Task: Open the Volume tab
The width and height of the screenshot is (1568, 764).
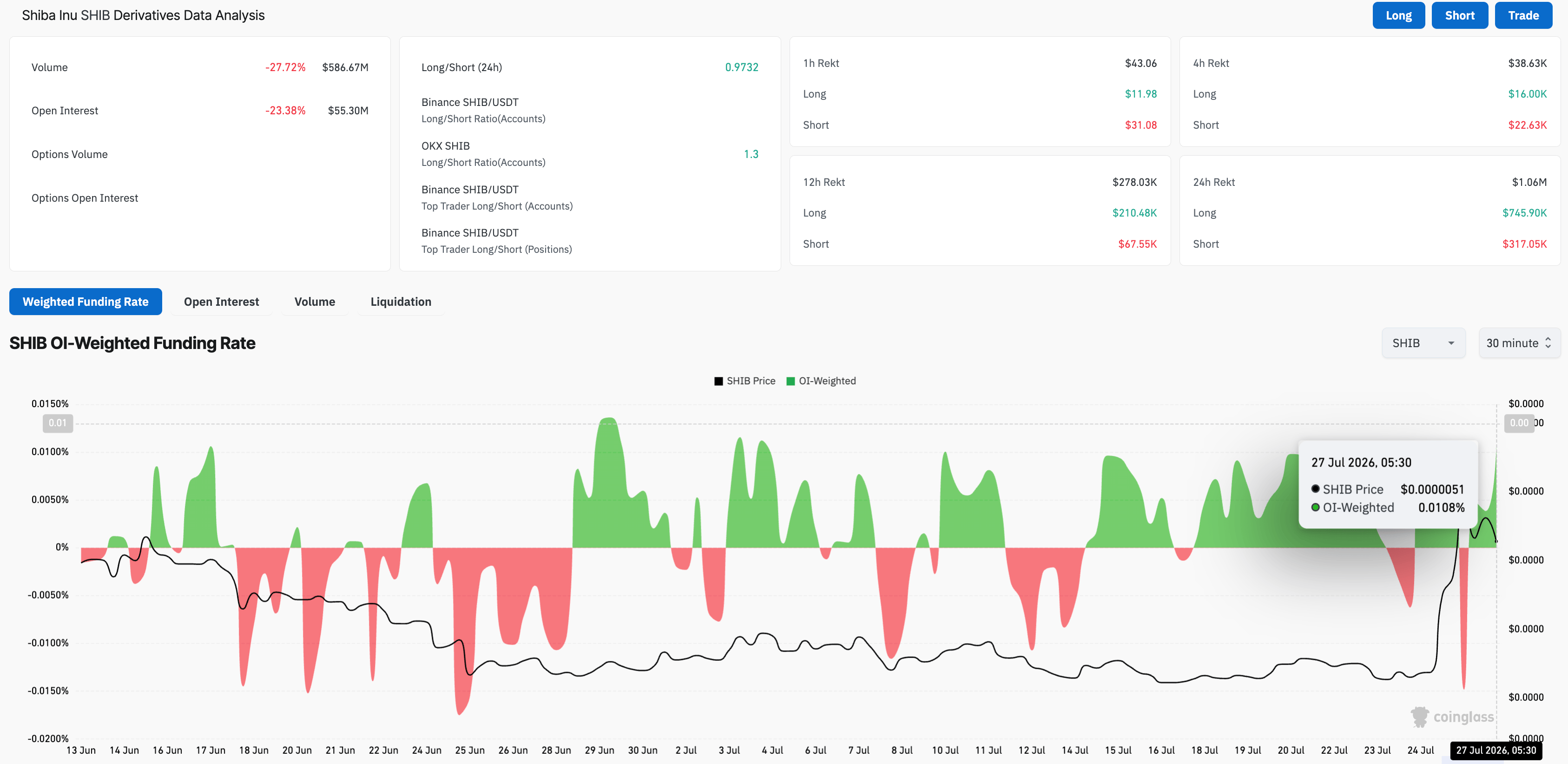Action: point(315,301)
